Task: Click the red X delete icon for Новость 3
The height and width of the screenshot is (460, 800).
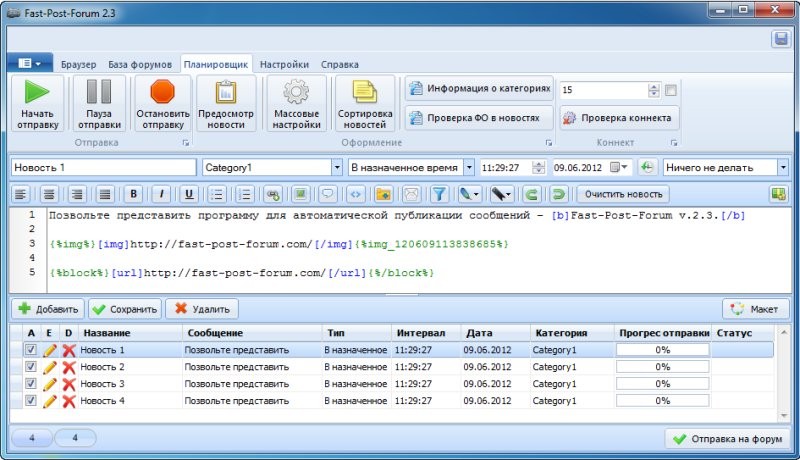Action: click(69, 384)
